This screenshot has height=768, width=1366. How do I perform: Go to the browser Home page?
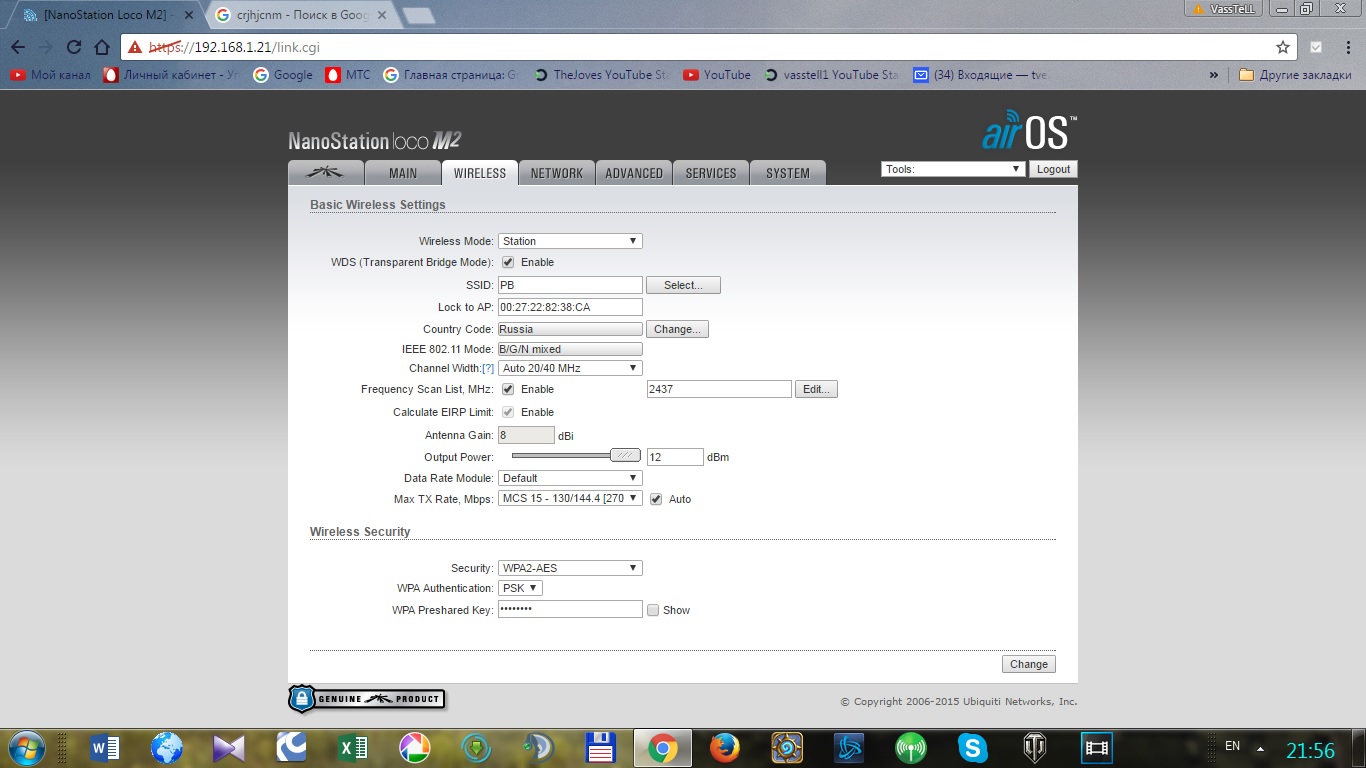point(101,47)
